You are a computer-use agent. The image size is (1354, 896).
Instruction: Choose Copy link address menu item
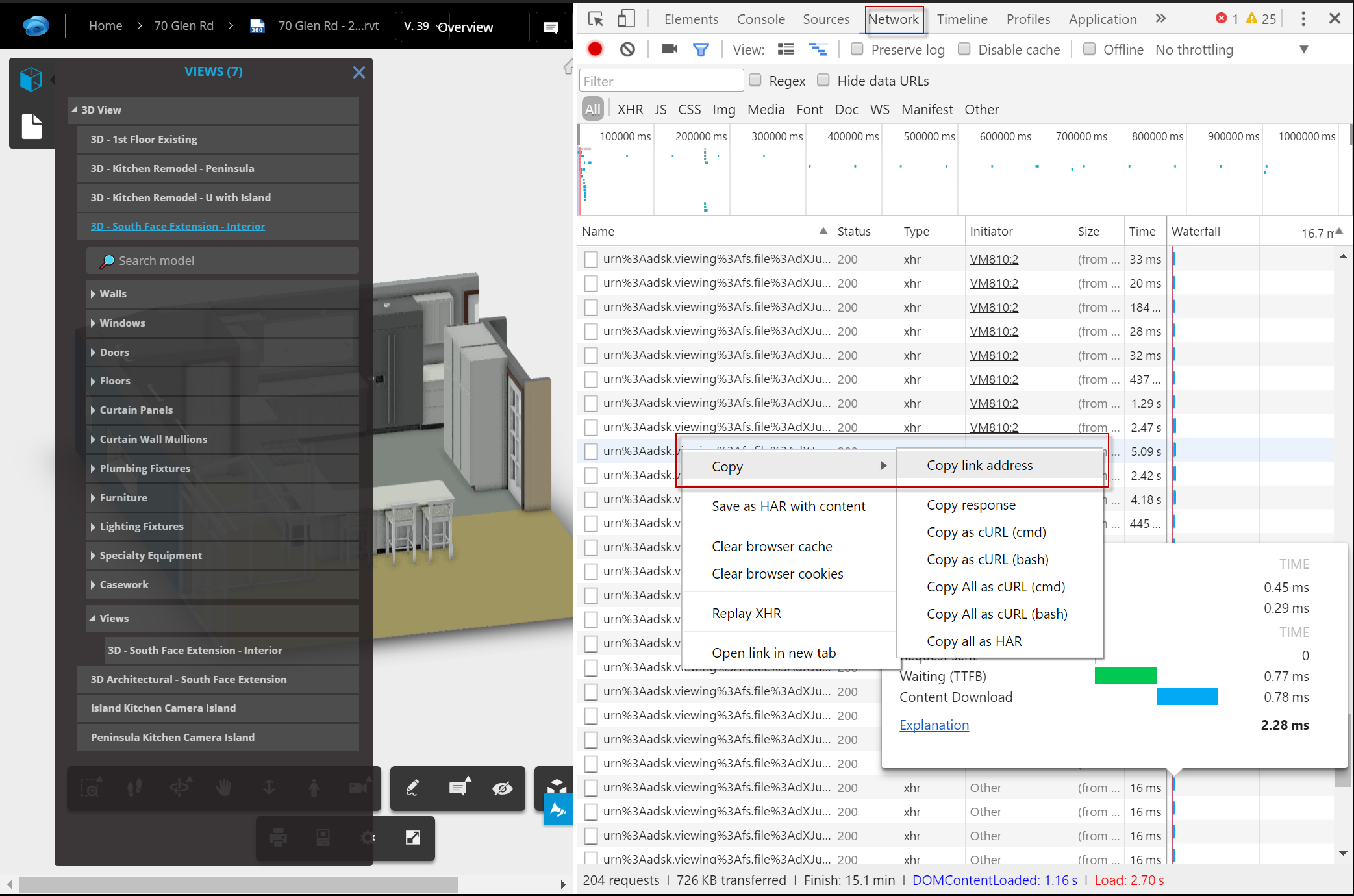999,466
